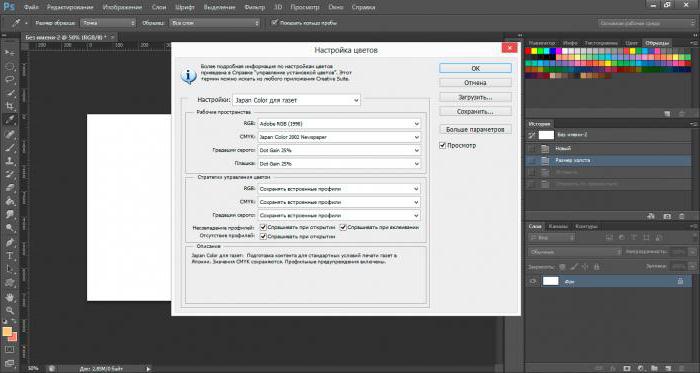The height and width of the screenshot is (373, 700).
Task: Click the Сохранить... button
Action: 475,112
